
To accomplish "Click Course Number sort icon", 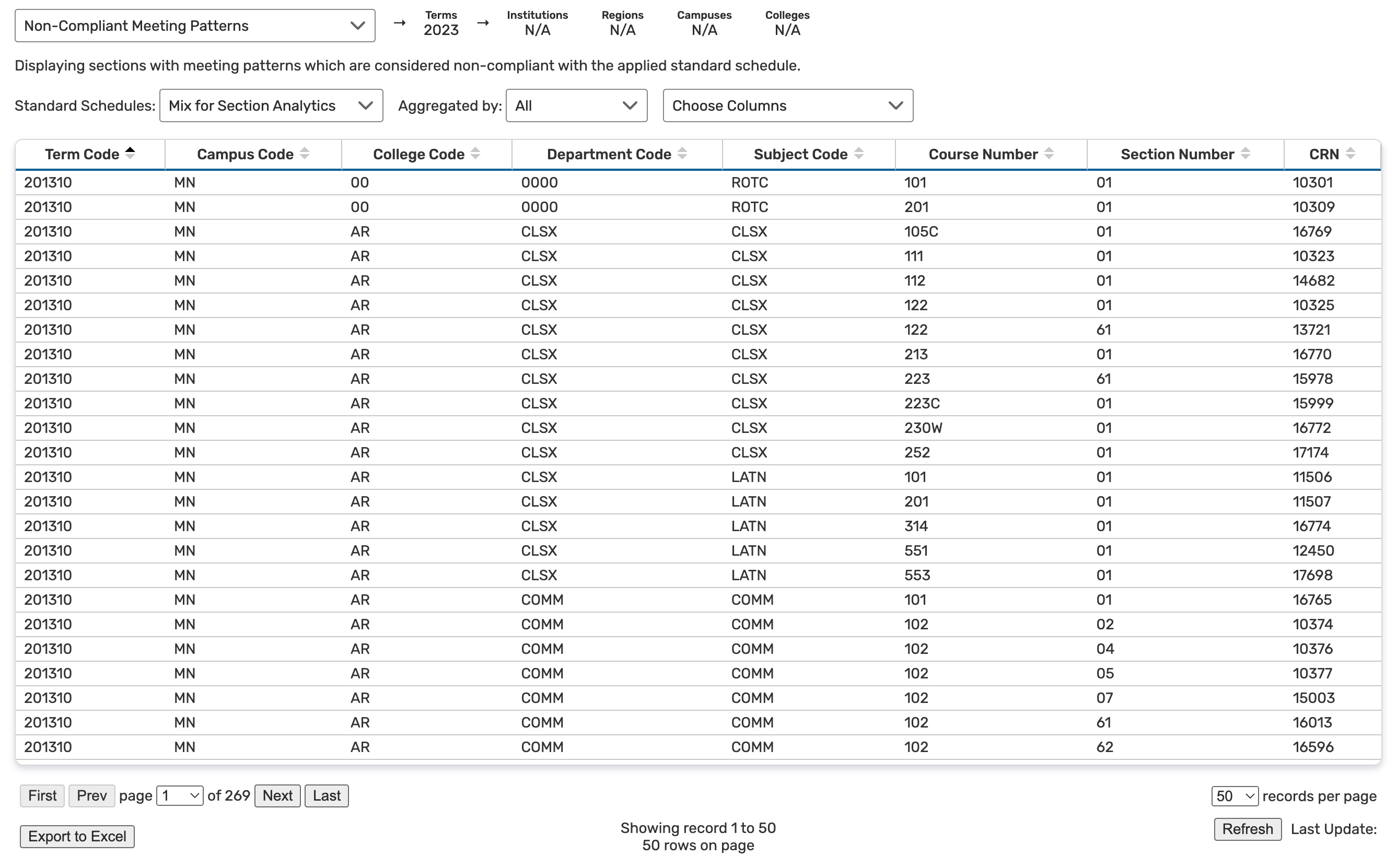I will pyautogui.click(x=1049, y=153).
